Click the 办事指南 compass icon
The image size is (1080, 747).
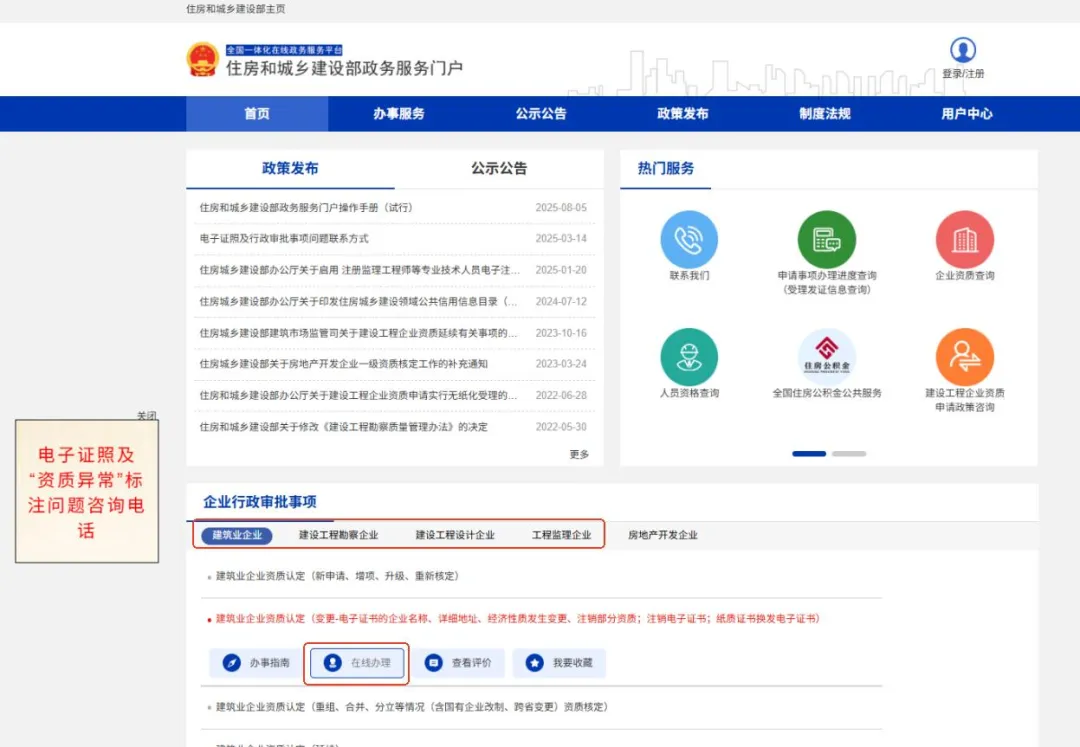pos(231,662)
